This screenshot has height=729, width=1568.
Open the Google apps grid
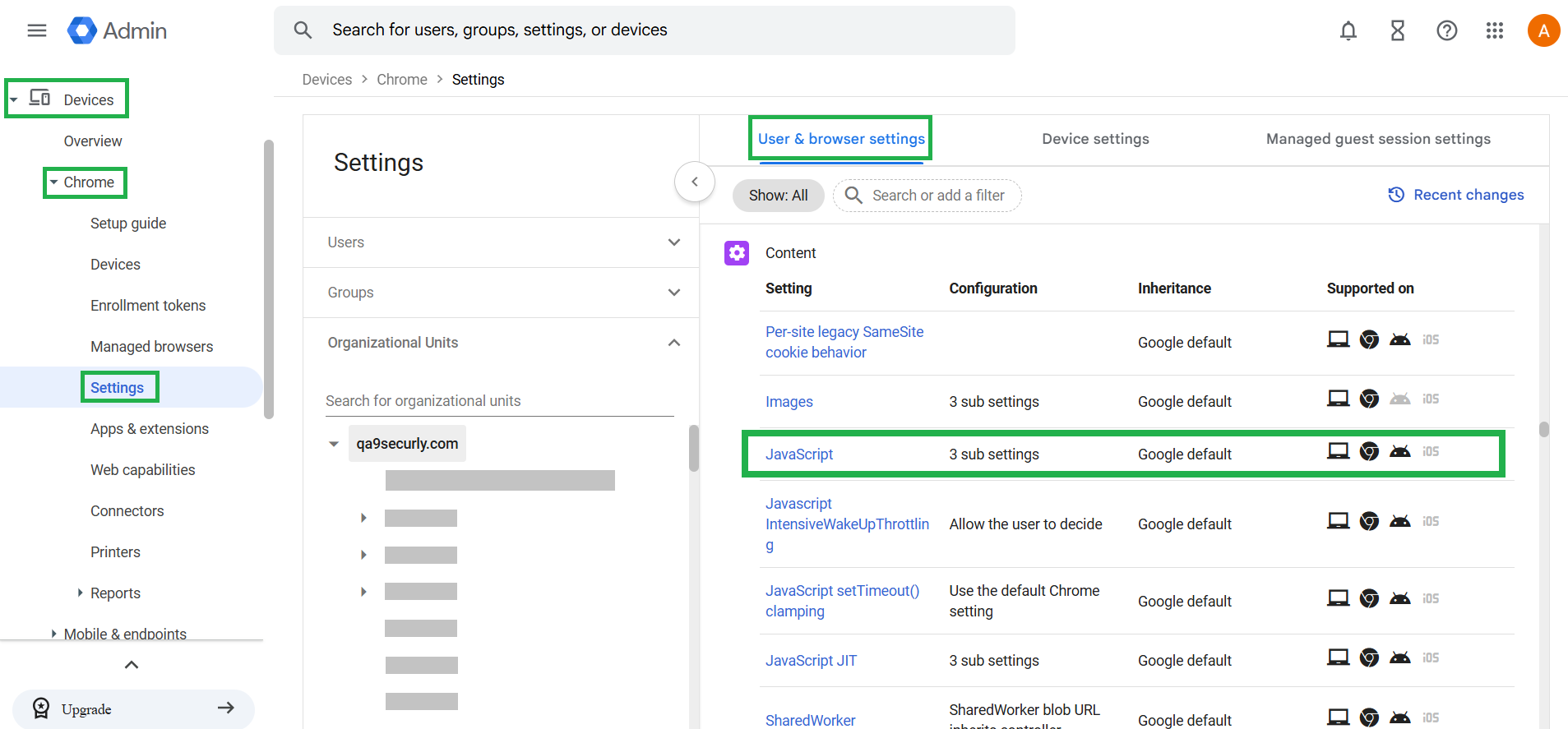click(1495, 30)
